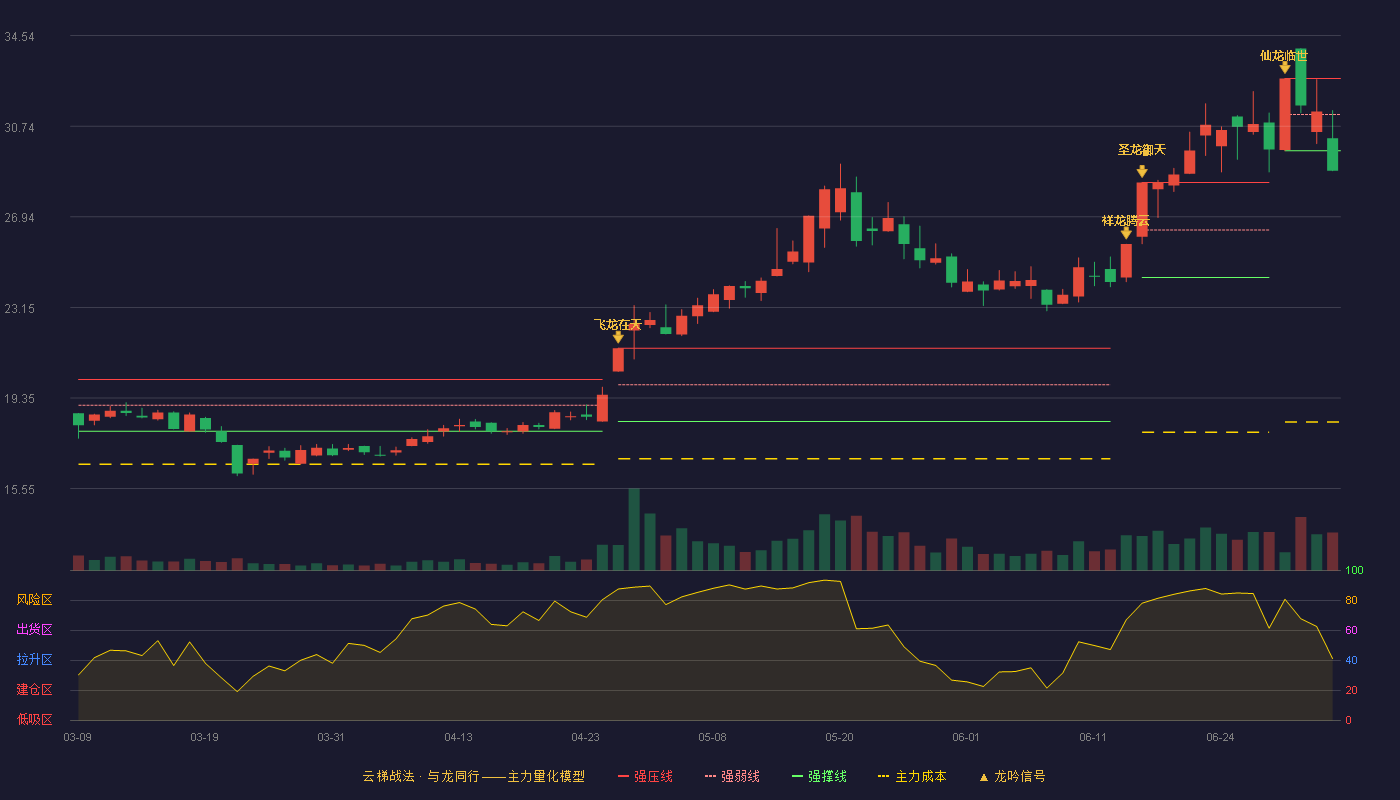1400x800 pixels.
Task: Click the 仙龙临世 signal arrow marker
Action: (x=1285, y=68)
